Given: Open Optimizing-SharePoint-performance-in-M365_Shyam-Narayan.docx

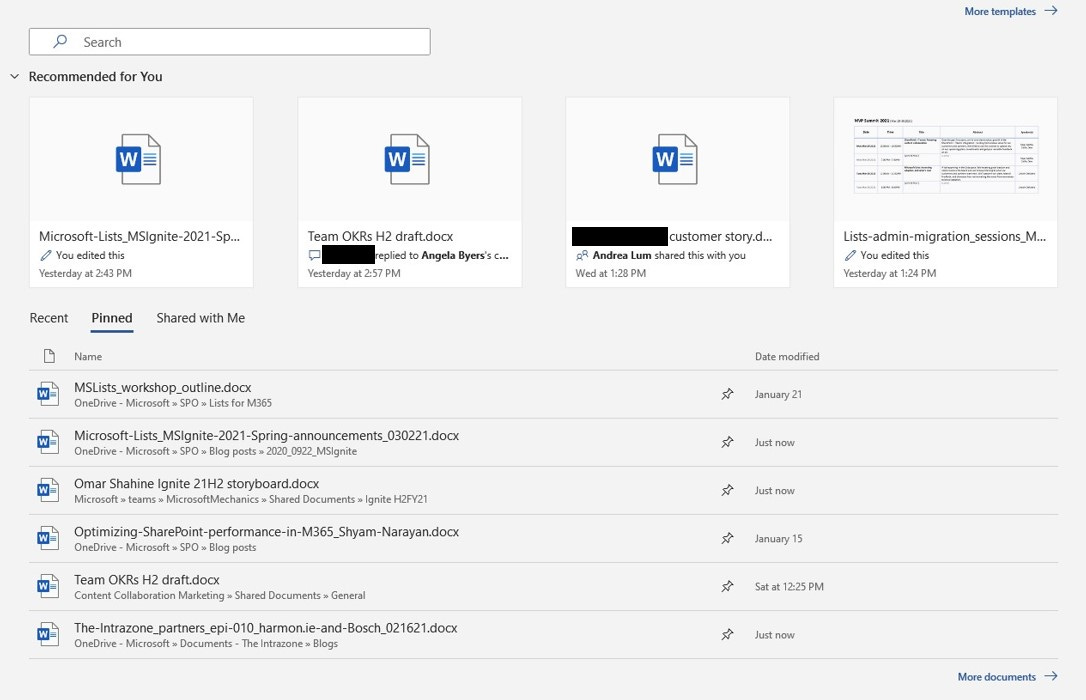Looking at the screenshot, I should 267,532.
